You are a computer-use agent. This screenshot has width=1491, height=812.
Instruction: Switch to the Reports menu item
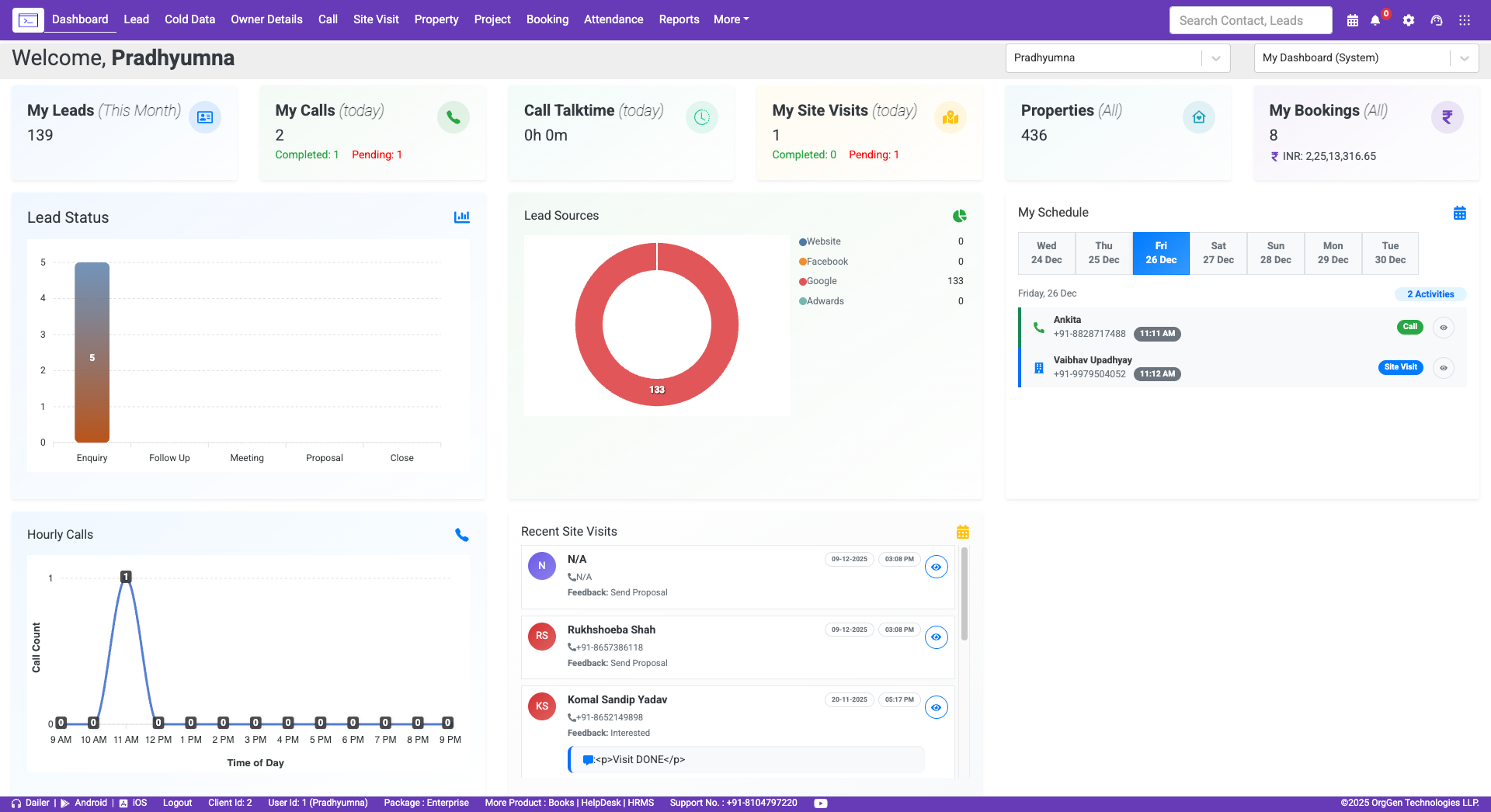coord(679,19)
